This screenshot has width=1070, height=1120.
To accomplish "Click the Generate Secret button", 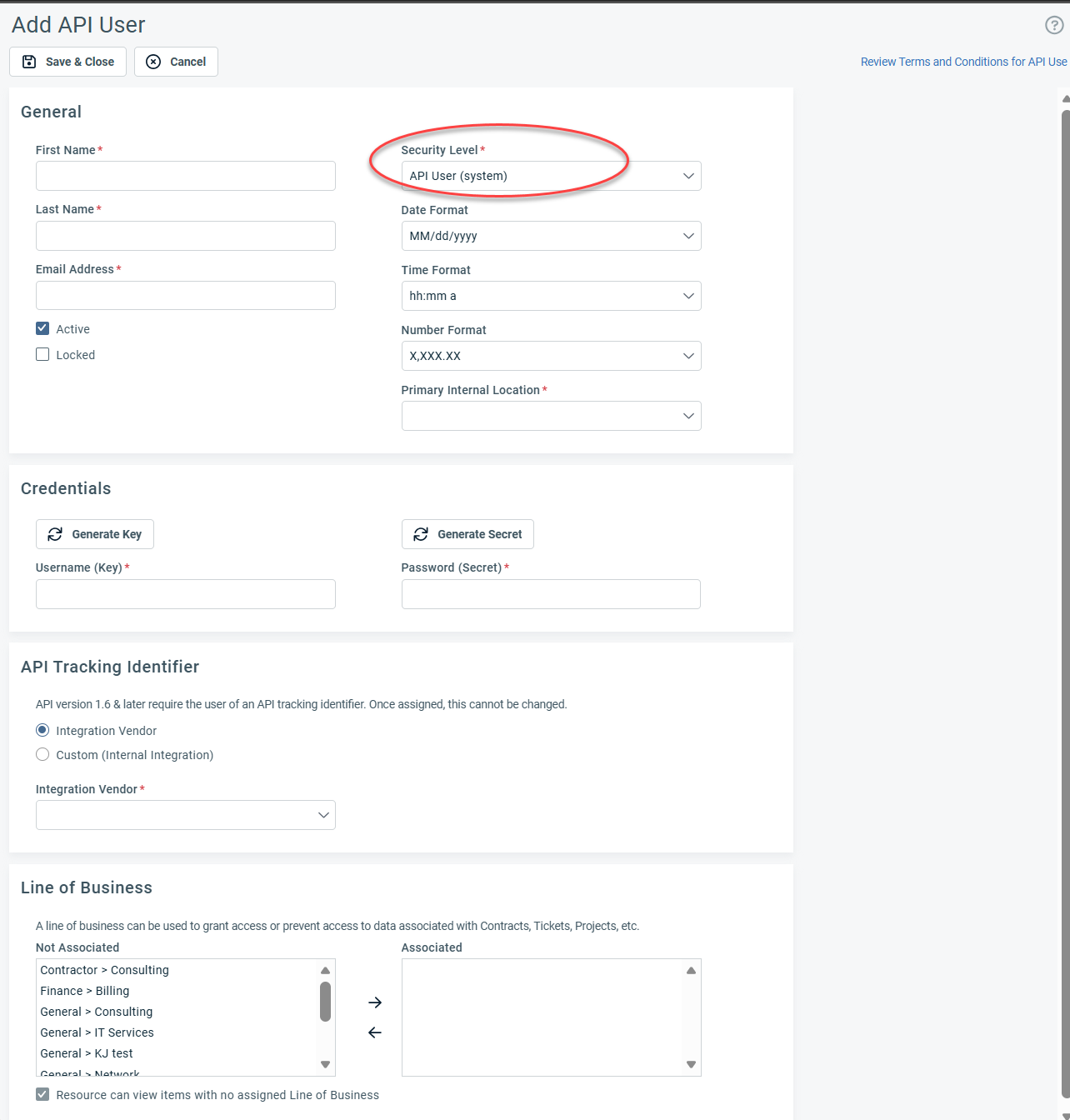I will (x=467, y=534).
